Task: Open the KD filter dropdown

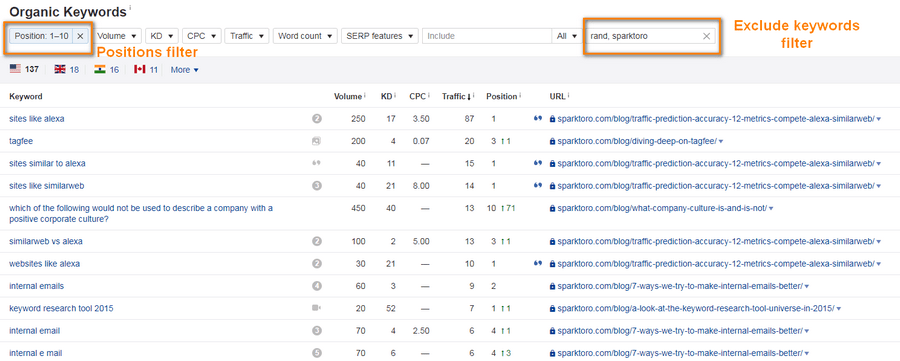Action: [162, 36]
